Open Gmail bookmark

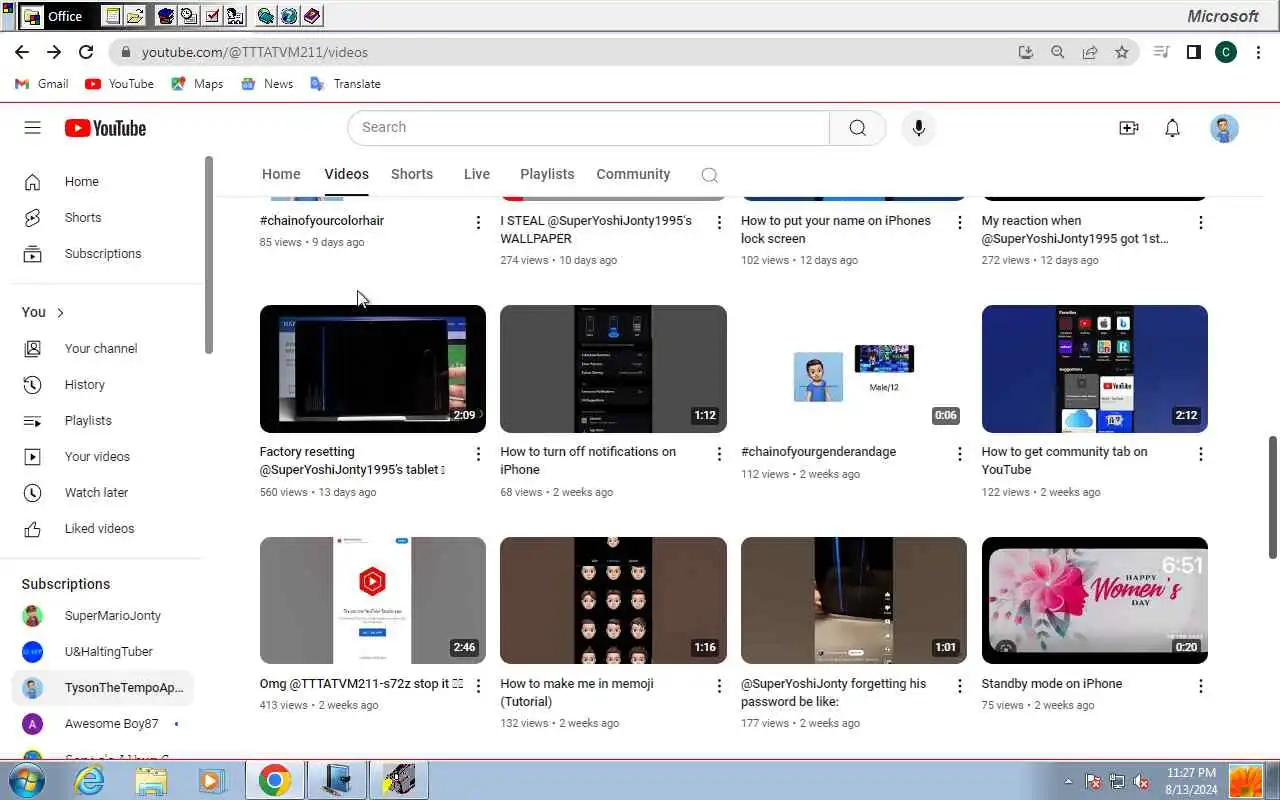coord(42,84)
